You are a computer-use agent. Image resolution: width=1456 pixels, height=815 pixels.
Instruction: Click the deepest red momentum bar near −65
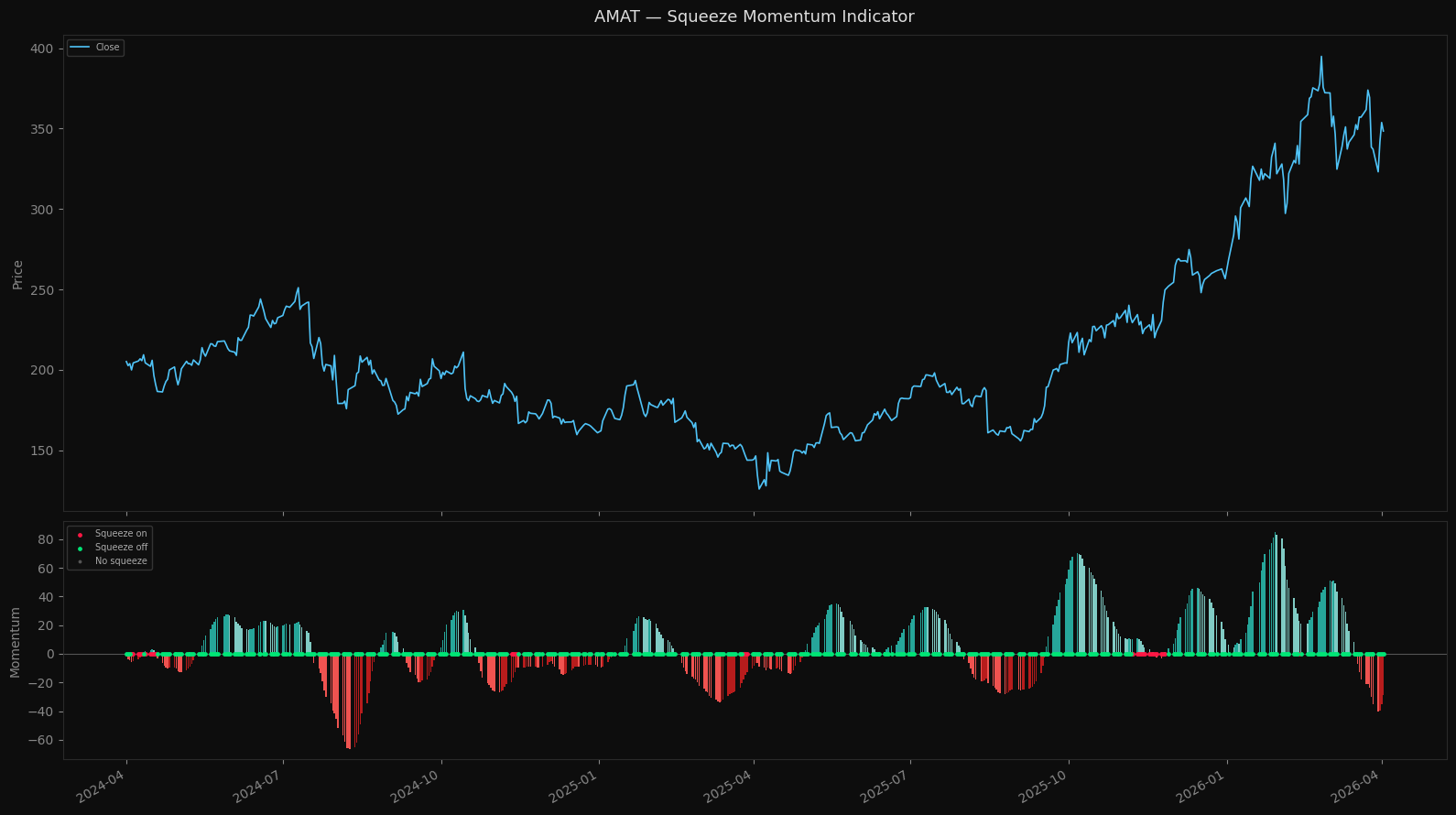pyautogui.click(x=348, y=701)
